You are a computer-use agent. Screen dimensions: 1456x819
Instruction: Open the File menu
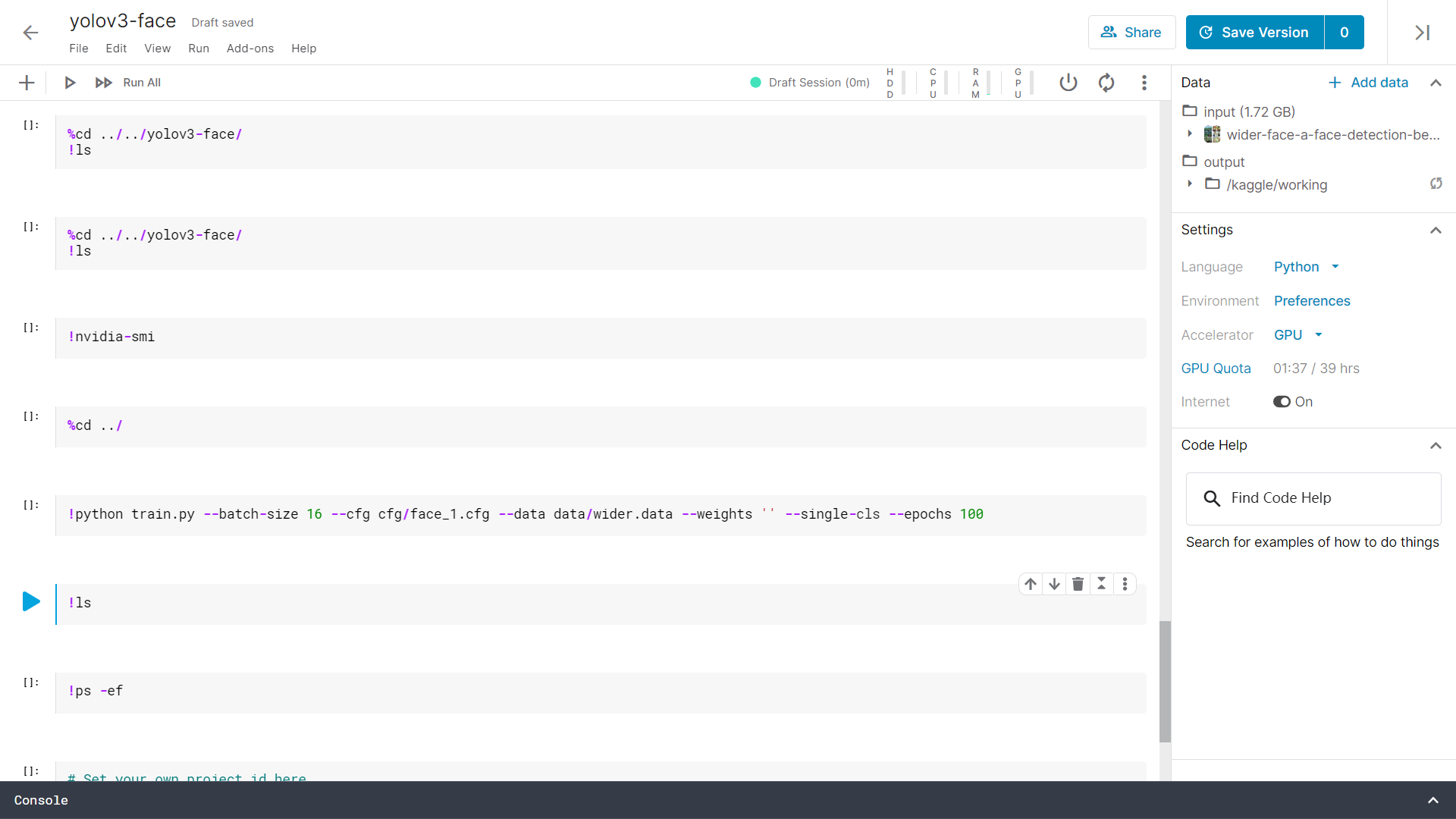79,49
